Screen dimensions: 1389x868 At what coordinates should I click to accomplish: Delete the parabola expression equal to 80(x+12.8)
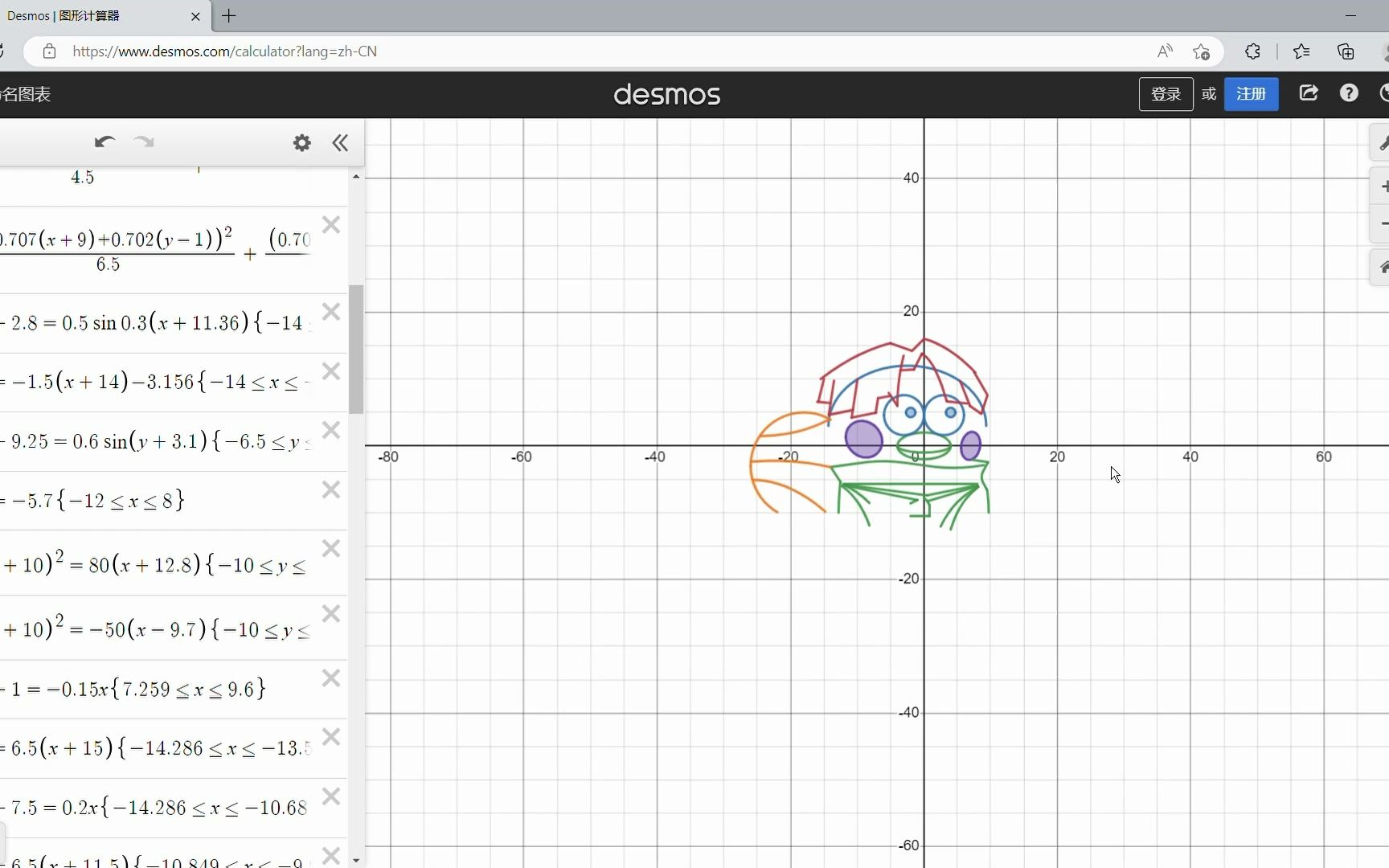[331, 548]
